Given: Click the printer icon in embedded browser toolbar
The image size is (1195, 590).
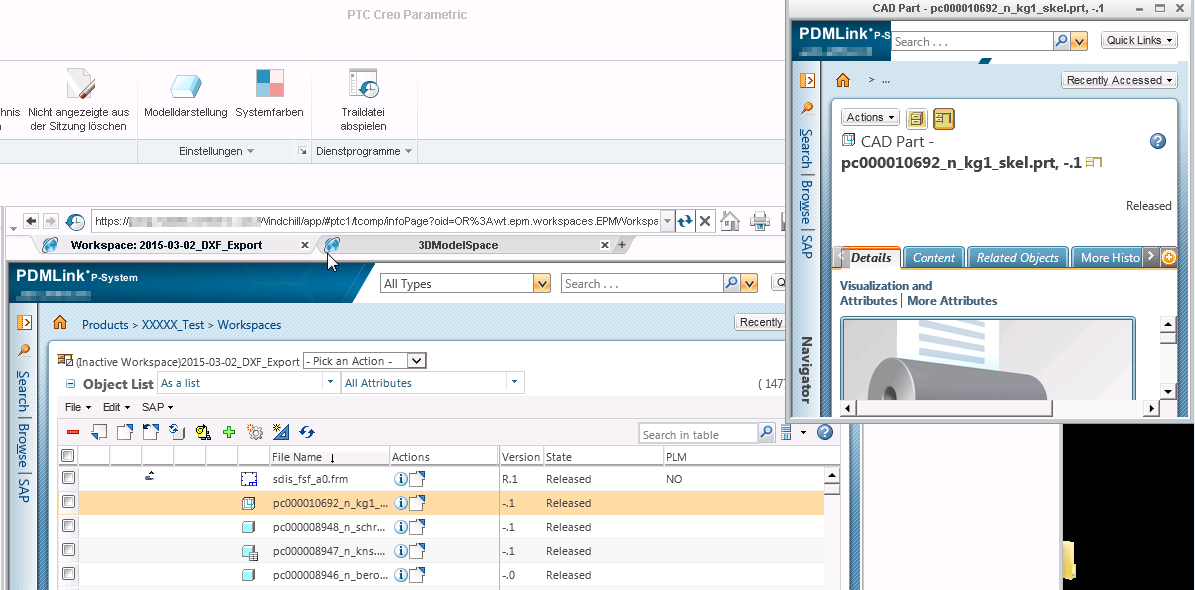Looking at the screenshot, I should coord(760,221).
